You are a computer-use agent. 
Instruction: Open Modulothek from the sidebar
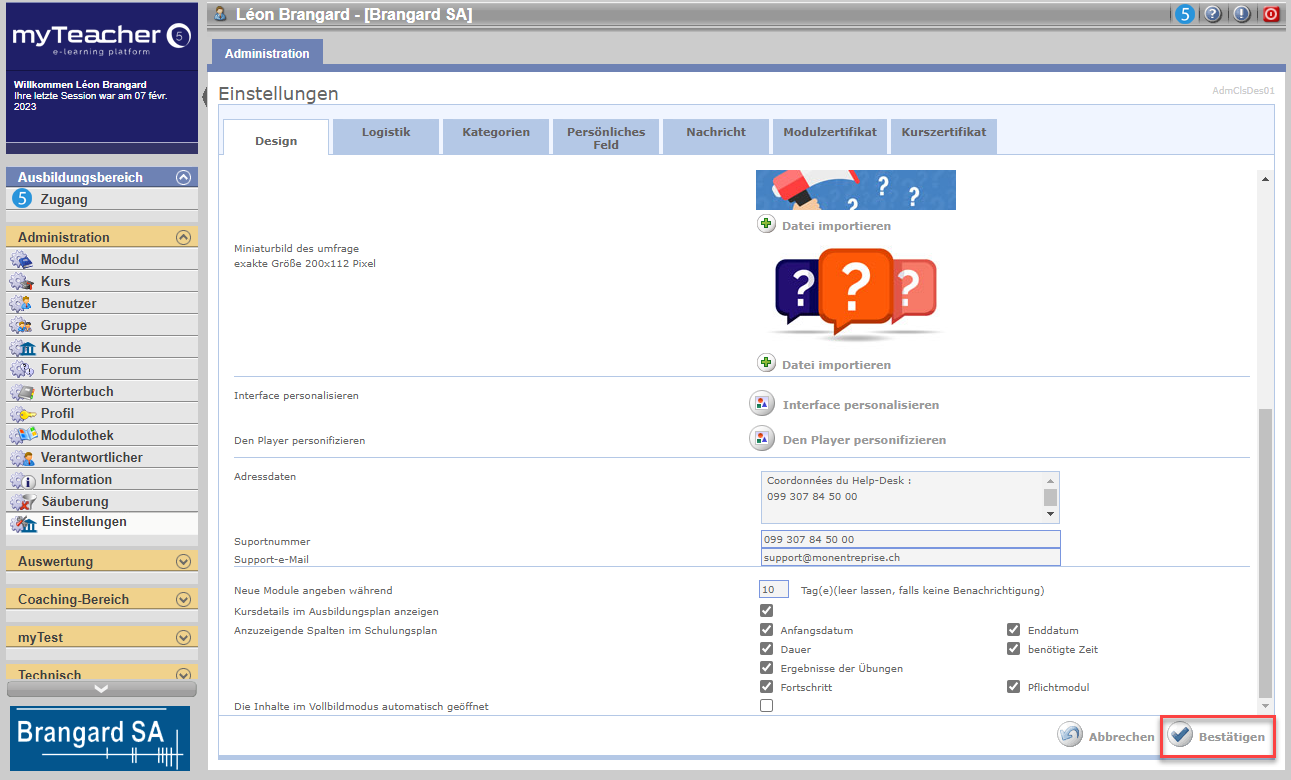76,435
